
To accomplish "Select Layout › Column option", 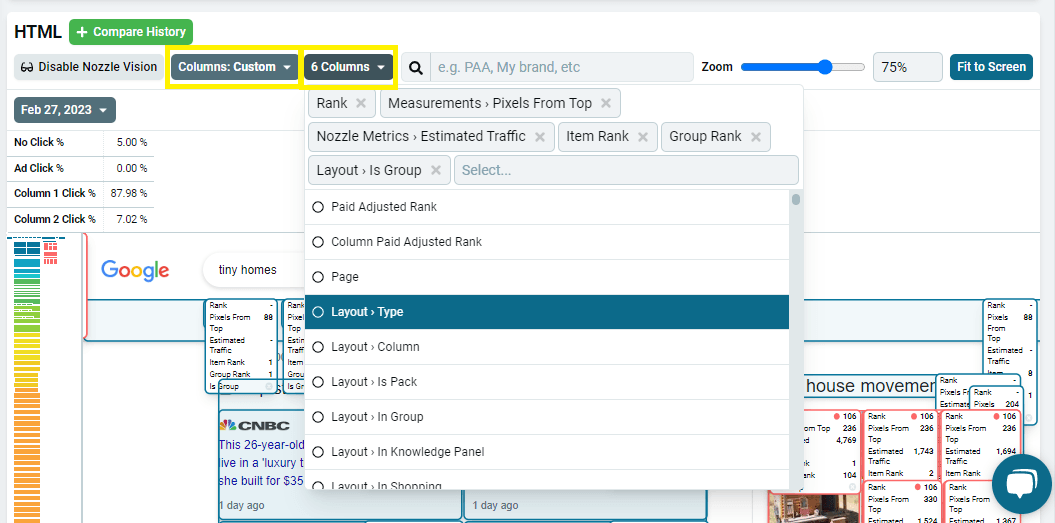I will pos(547,347).
